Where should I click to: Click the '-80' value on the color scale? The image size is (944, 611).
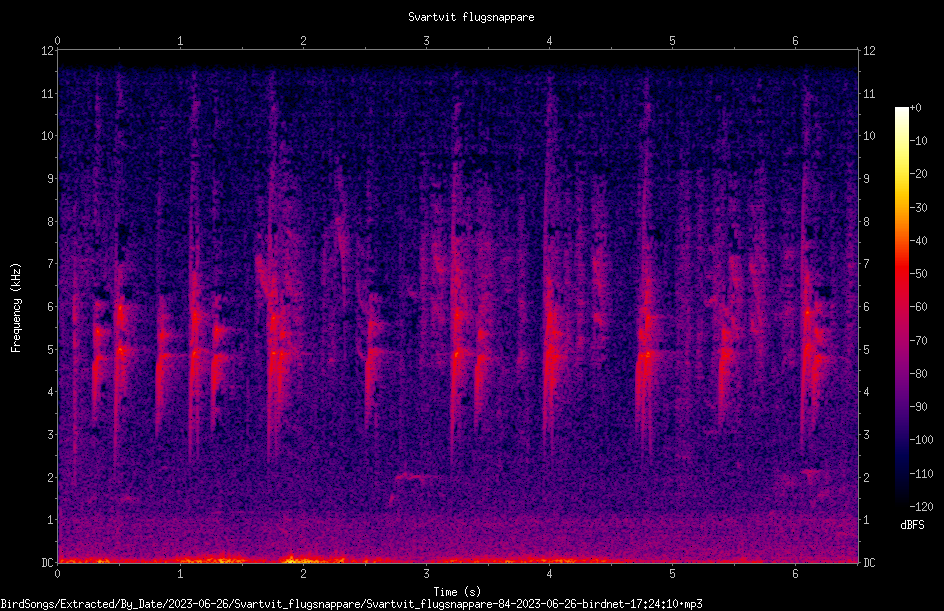[918, 374]
